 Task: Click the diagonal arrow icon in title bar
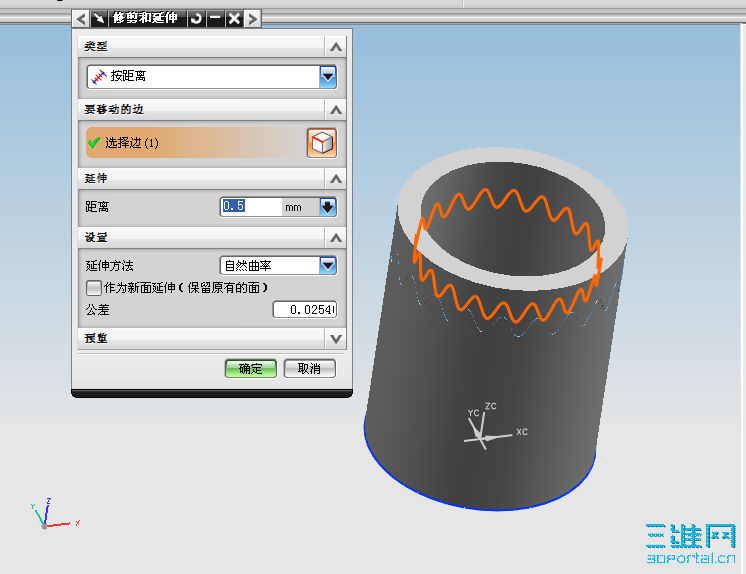pyautogui.click(x=99, y=19)
